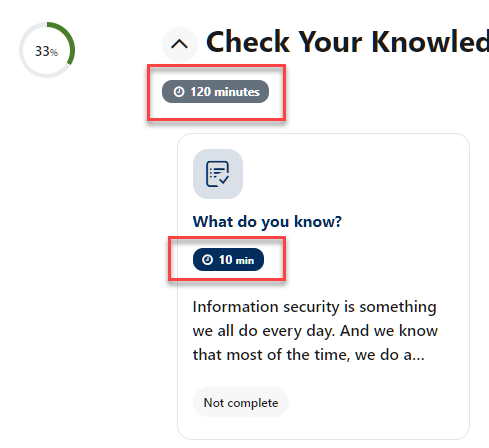The width and height of the screenshot is (489, 448).
Task: Click the 33% circular progress indicator
Action: point(47,50)
